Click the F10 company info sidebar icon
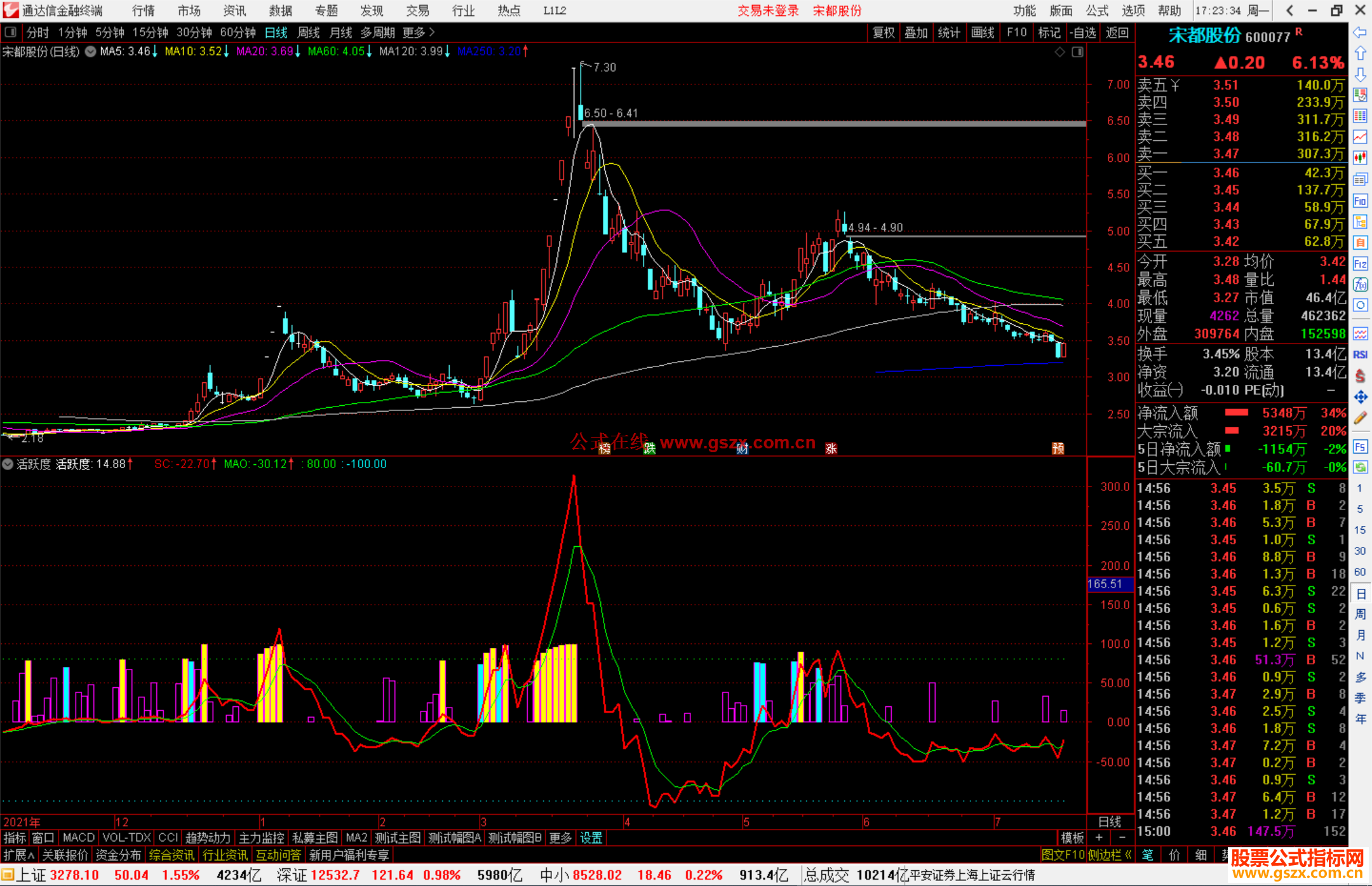This screenshot has width=1372, height=886. (x=1360, y=201)
